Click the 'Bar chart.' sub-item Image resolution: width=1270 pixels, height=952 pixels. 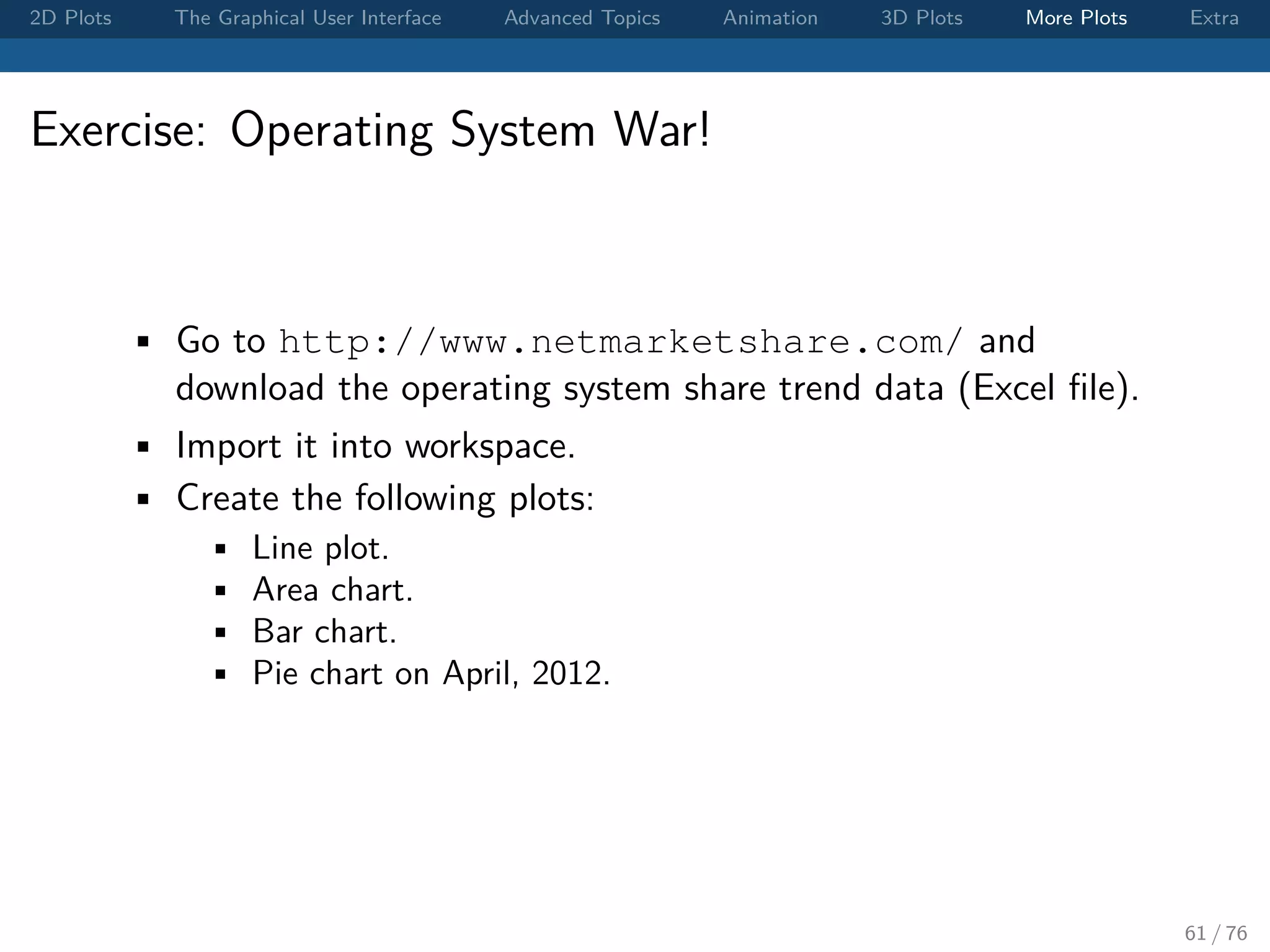coord(324,632)
